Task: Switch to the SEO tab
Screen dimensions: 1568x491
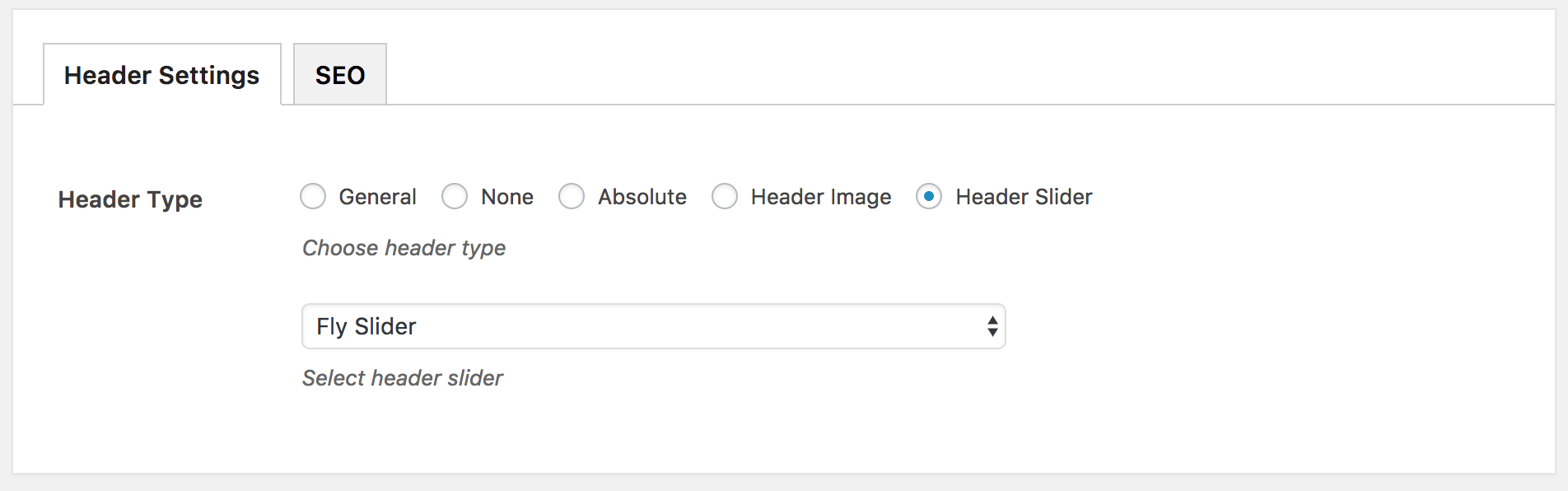Action: [x=339, y=75]
